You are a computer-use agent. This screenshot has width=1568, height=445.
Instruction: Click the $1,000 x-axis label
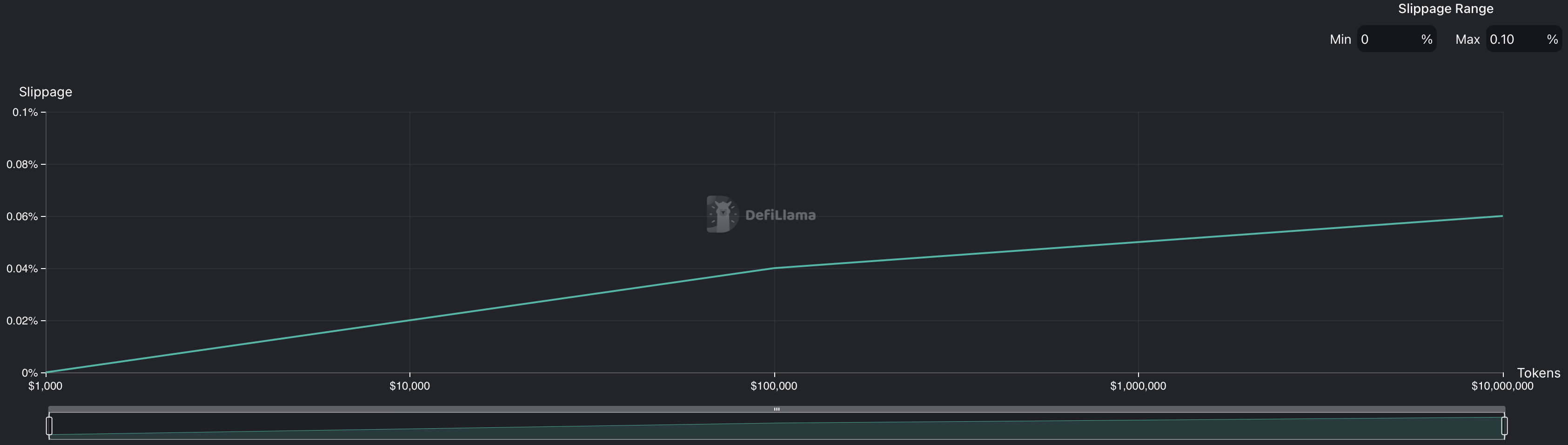(46, 386)
